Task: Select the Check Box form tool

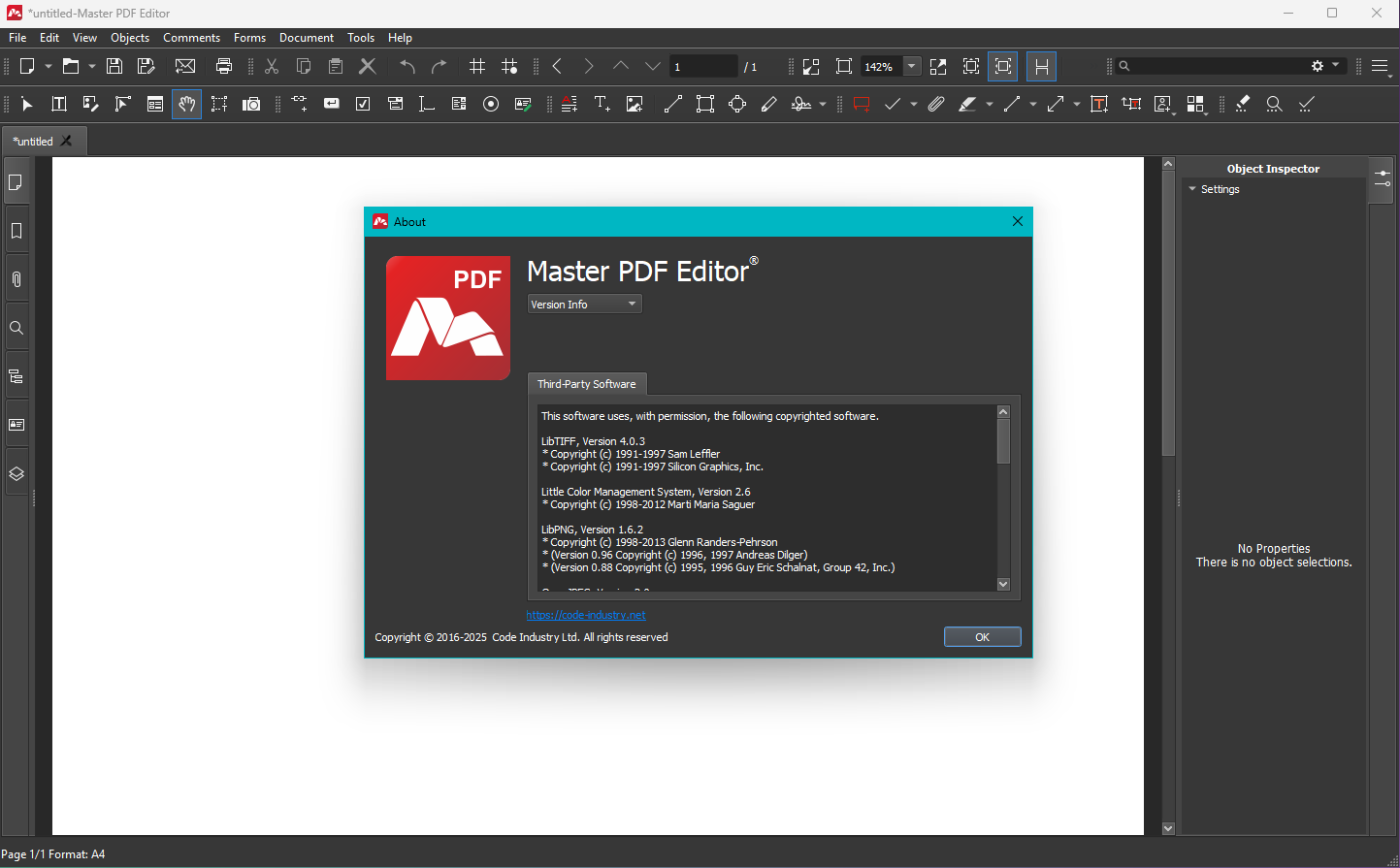Action: click(x=363, y=104)
